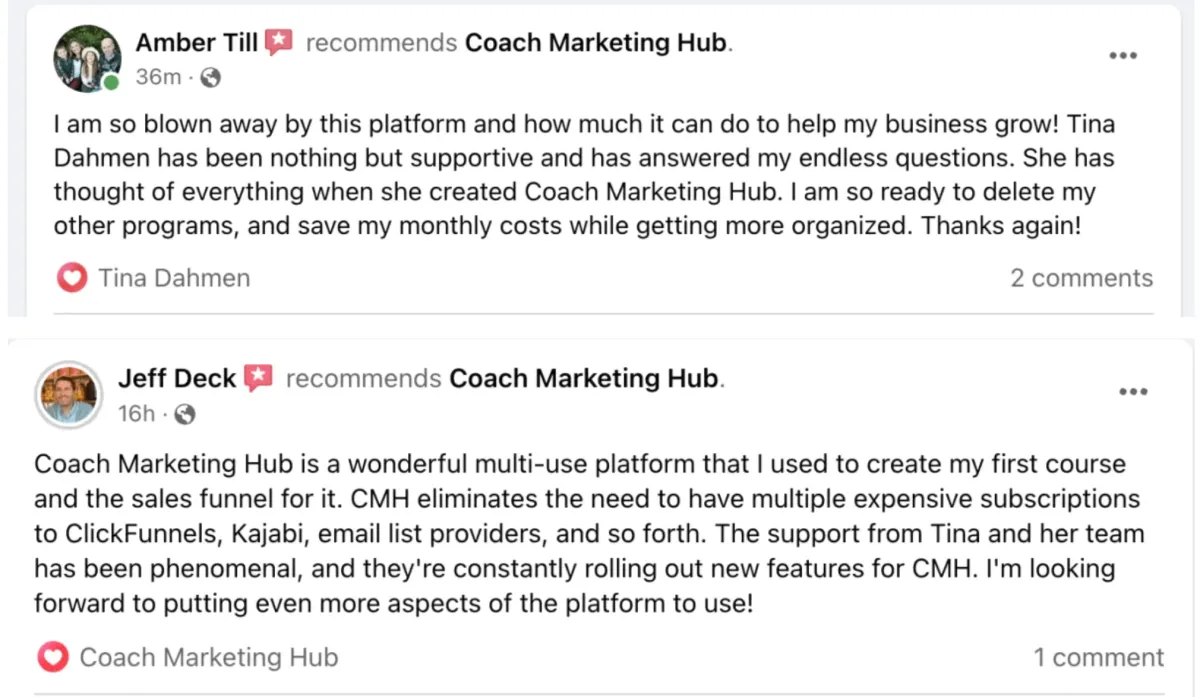Click the recommendation star badge beside Jeff Deck
The height and width of the screenshot is (697, 1200).
(259, 378)
